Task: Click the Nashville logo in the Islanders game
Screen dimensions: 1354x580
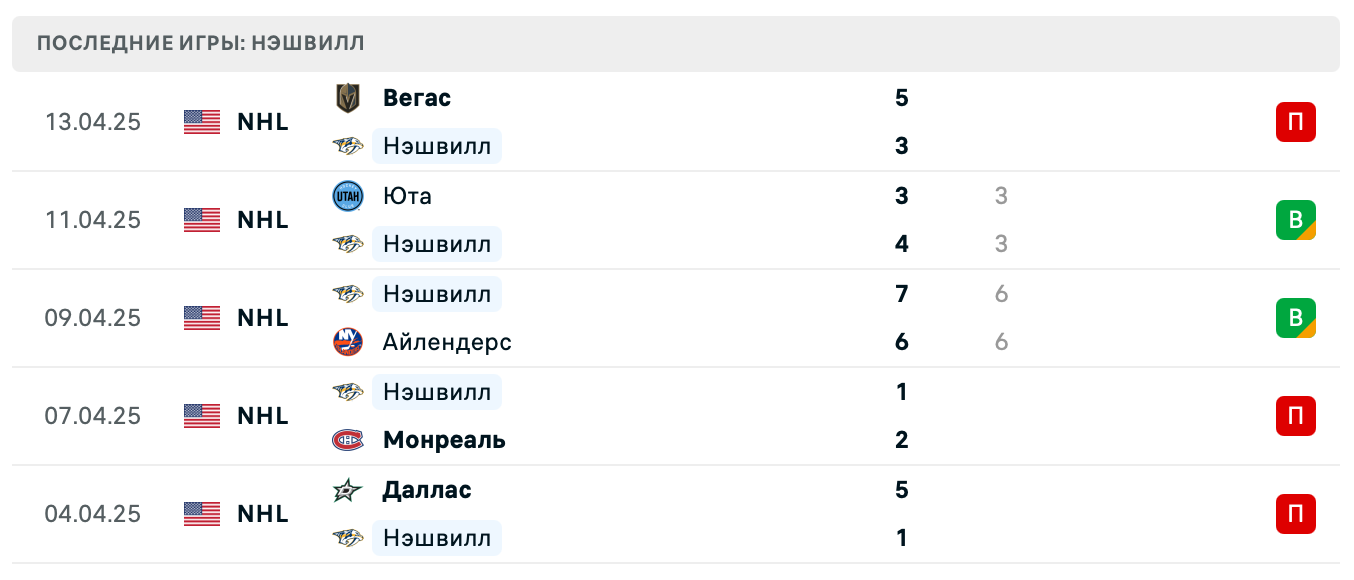Action: 347,294
